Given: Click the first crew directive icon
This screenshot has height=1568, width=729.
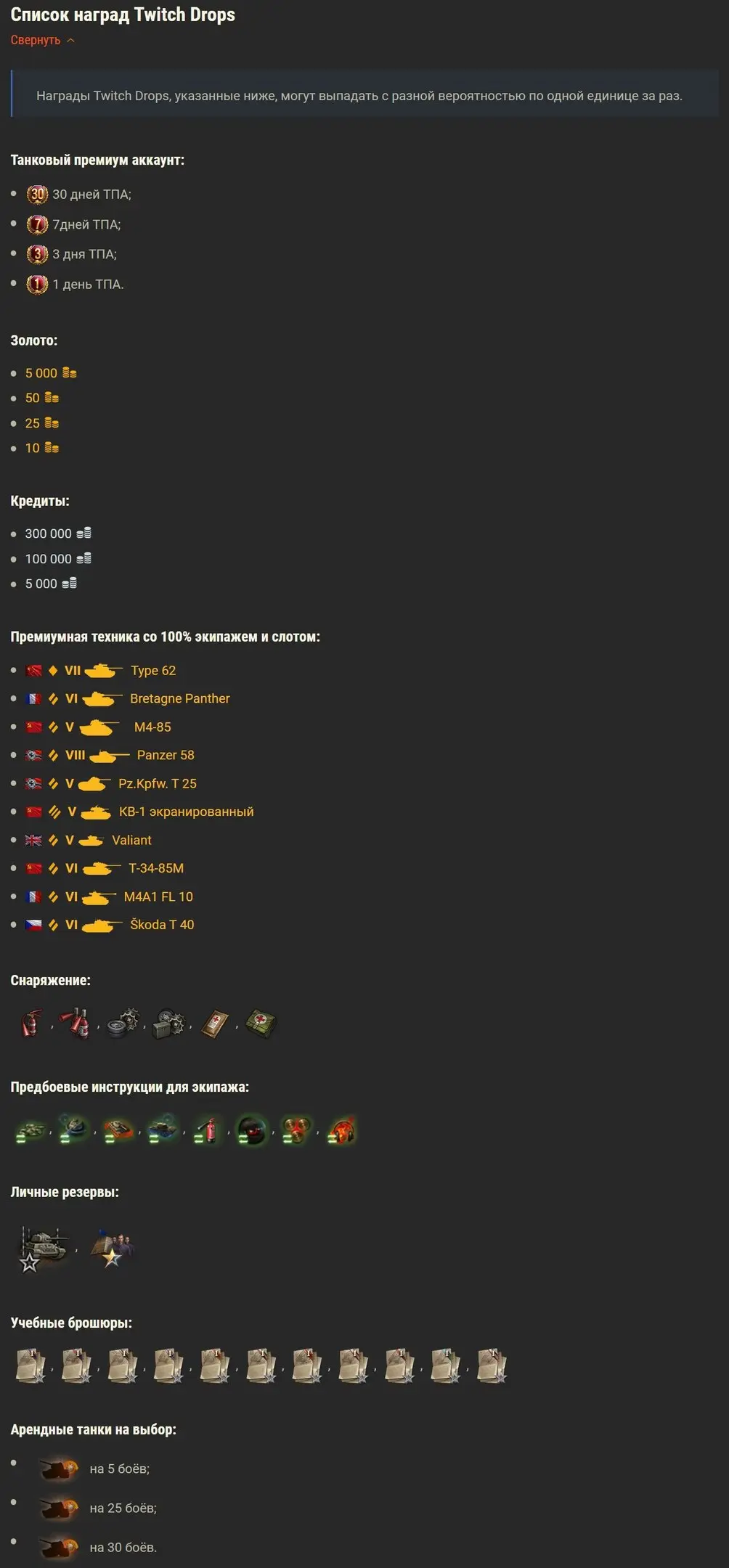Looking at the screenshot, I should [30, 1130].
